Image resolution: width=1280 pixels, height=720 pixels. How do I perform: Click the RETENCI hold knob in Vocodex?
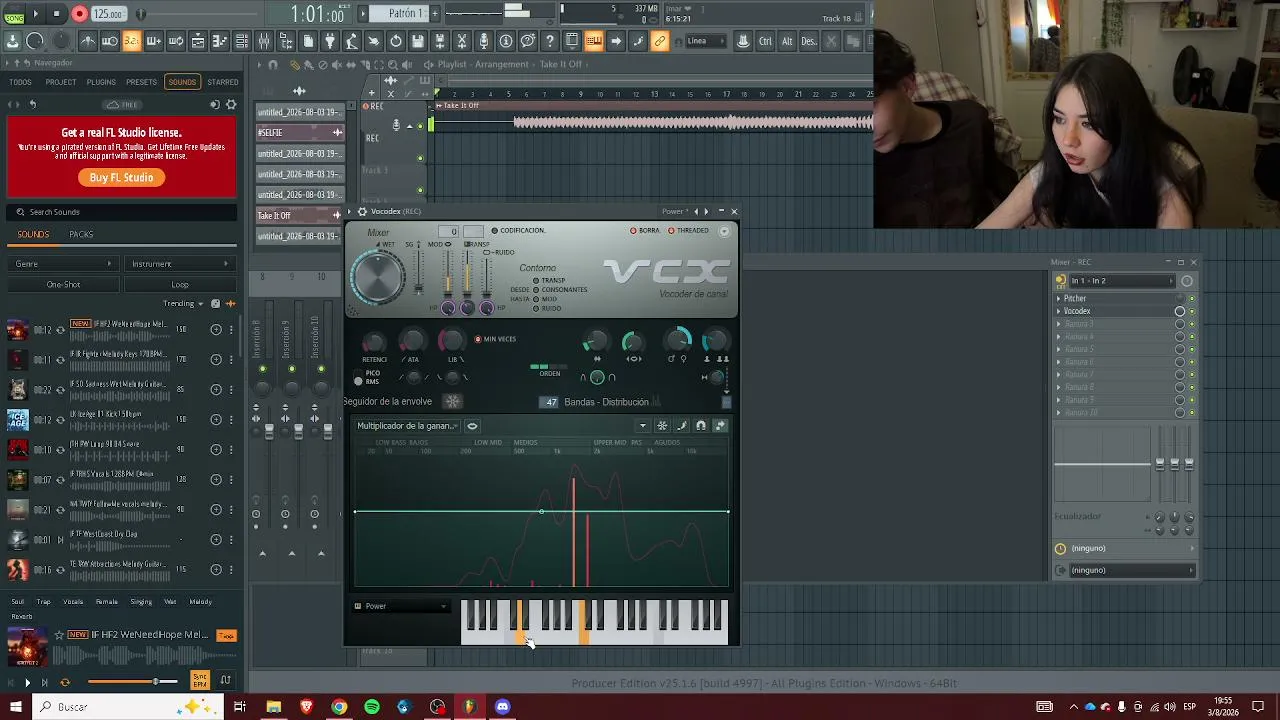click(x=374, y=343)
